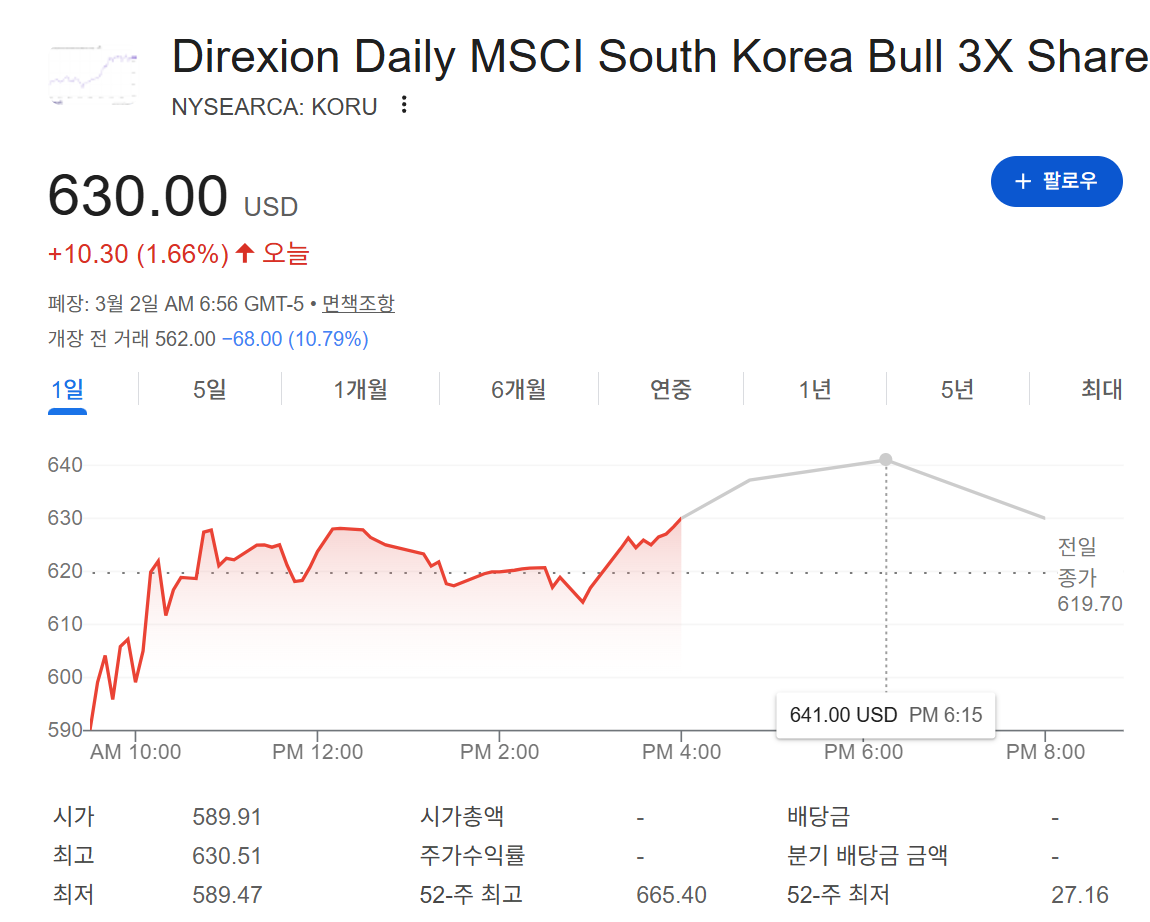Show the 1개월 chart range
This screenshot has height=922, width=1150.
360,389
